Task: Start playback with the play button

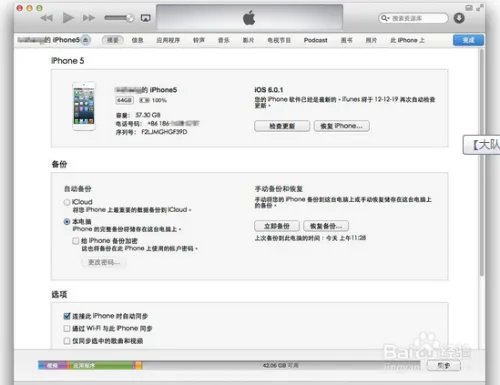Action: (68, 18)
